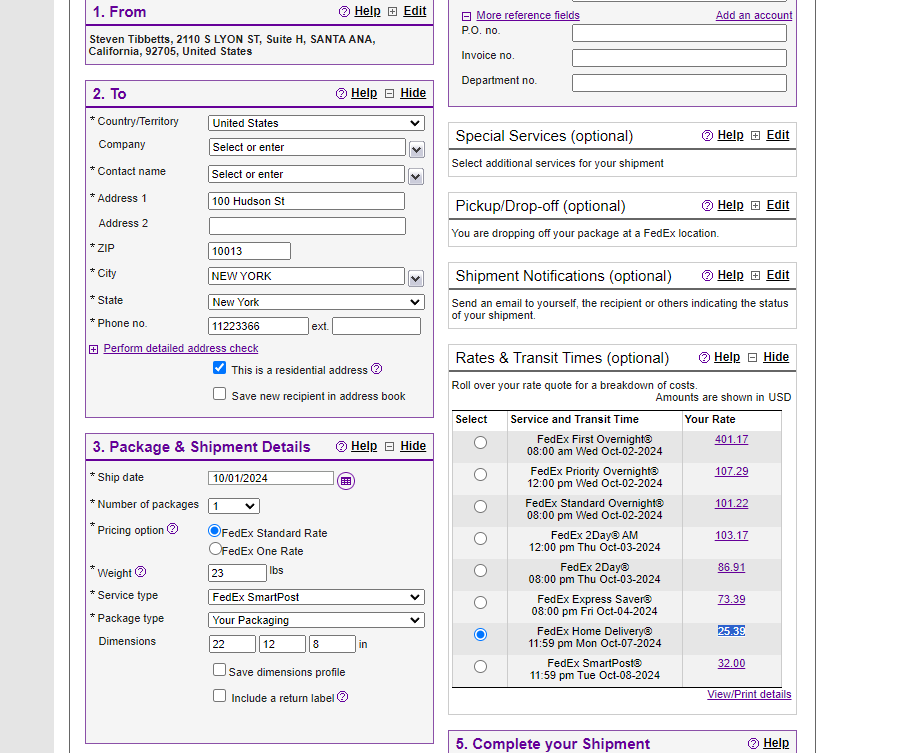The width and height of the screenshot is (913, 753).
Task: Click minus icon beside Package Details Hide
Action: coord(390,447)
